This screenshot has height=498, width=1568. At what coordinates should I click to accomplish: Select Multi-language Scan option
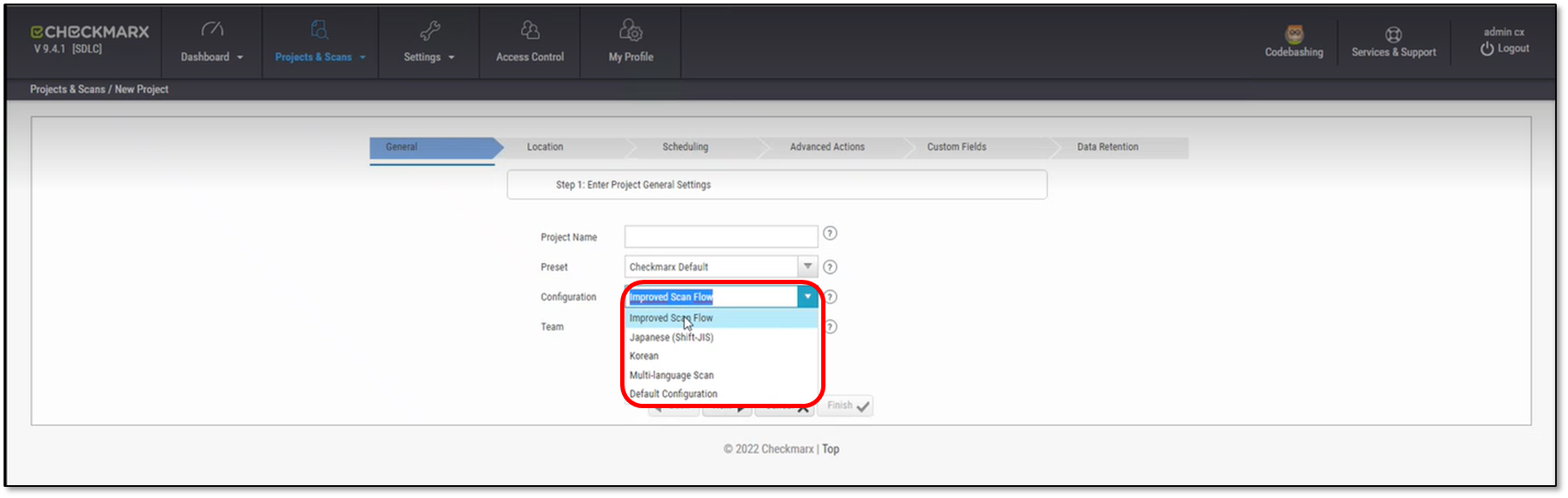721,375
